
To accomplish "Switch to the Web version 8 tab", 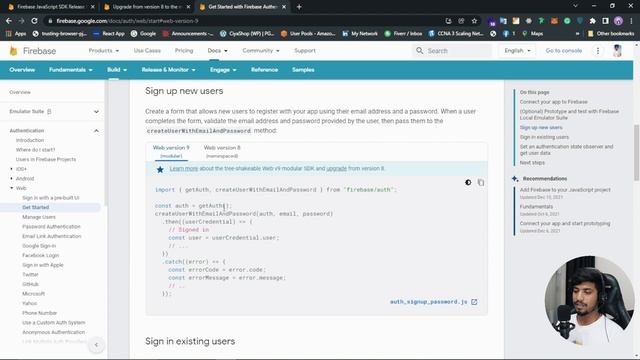I will tap(222, 151).
